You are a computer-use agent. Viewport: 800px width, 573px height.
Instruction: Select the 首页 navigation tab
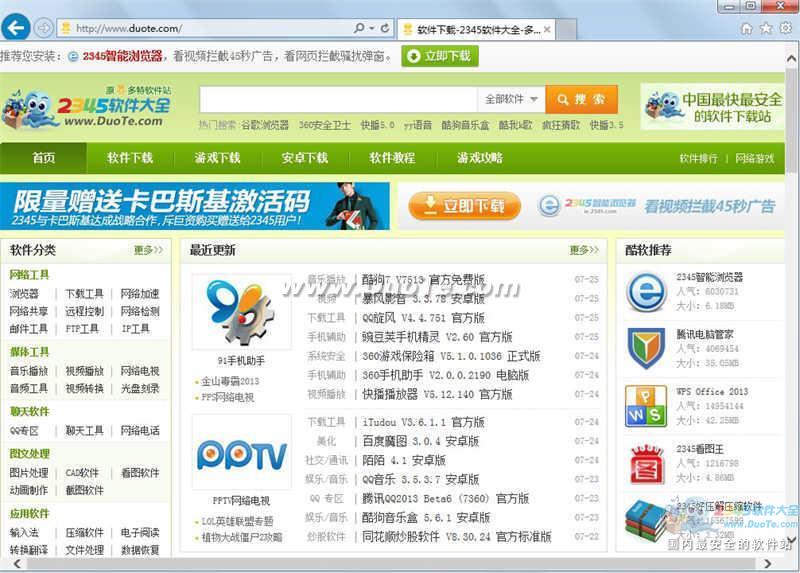point(43,158)
